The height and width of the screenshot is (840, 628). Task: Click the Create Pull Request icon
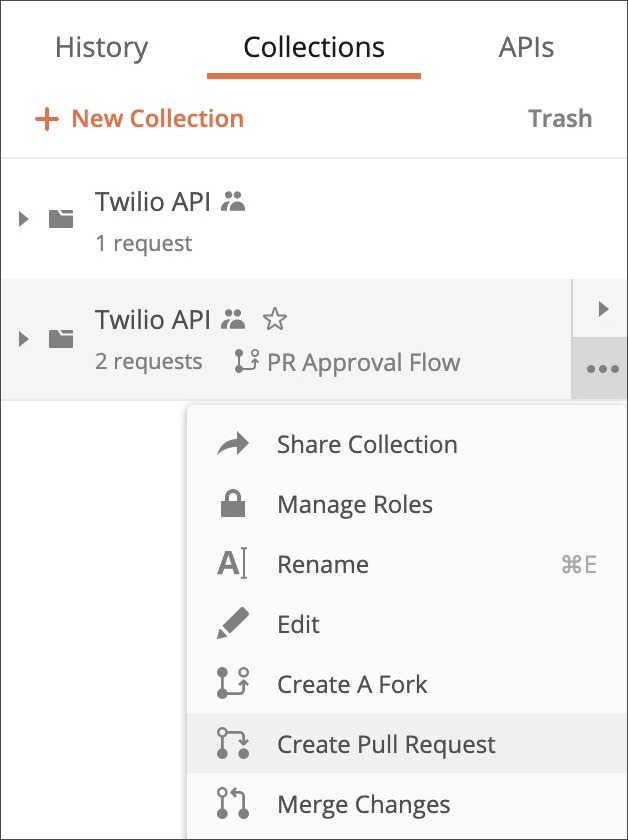coord(233,743)
